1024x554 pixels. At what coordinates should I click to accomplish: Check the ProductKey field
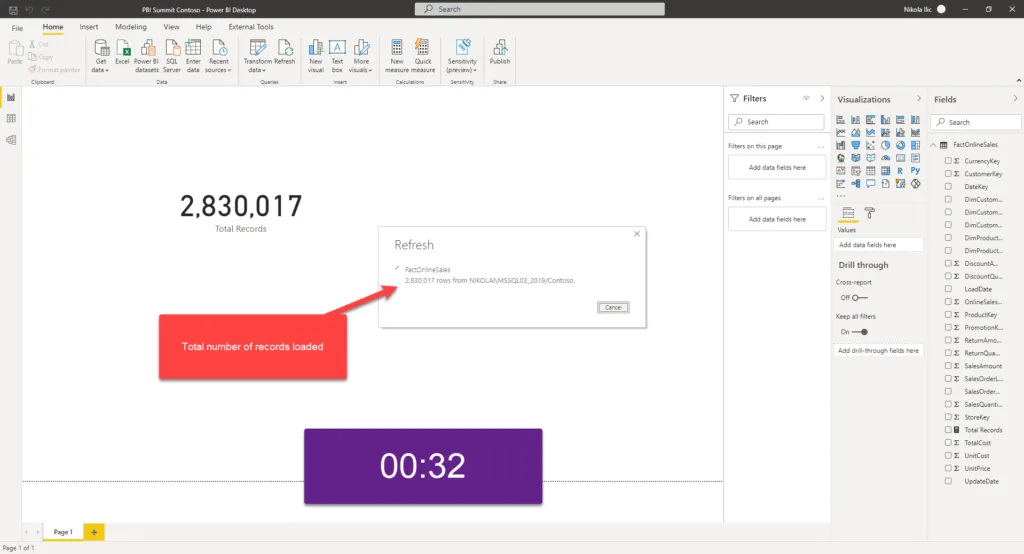(948, 314)
